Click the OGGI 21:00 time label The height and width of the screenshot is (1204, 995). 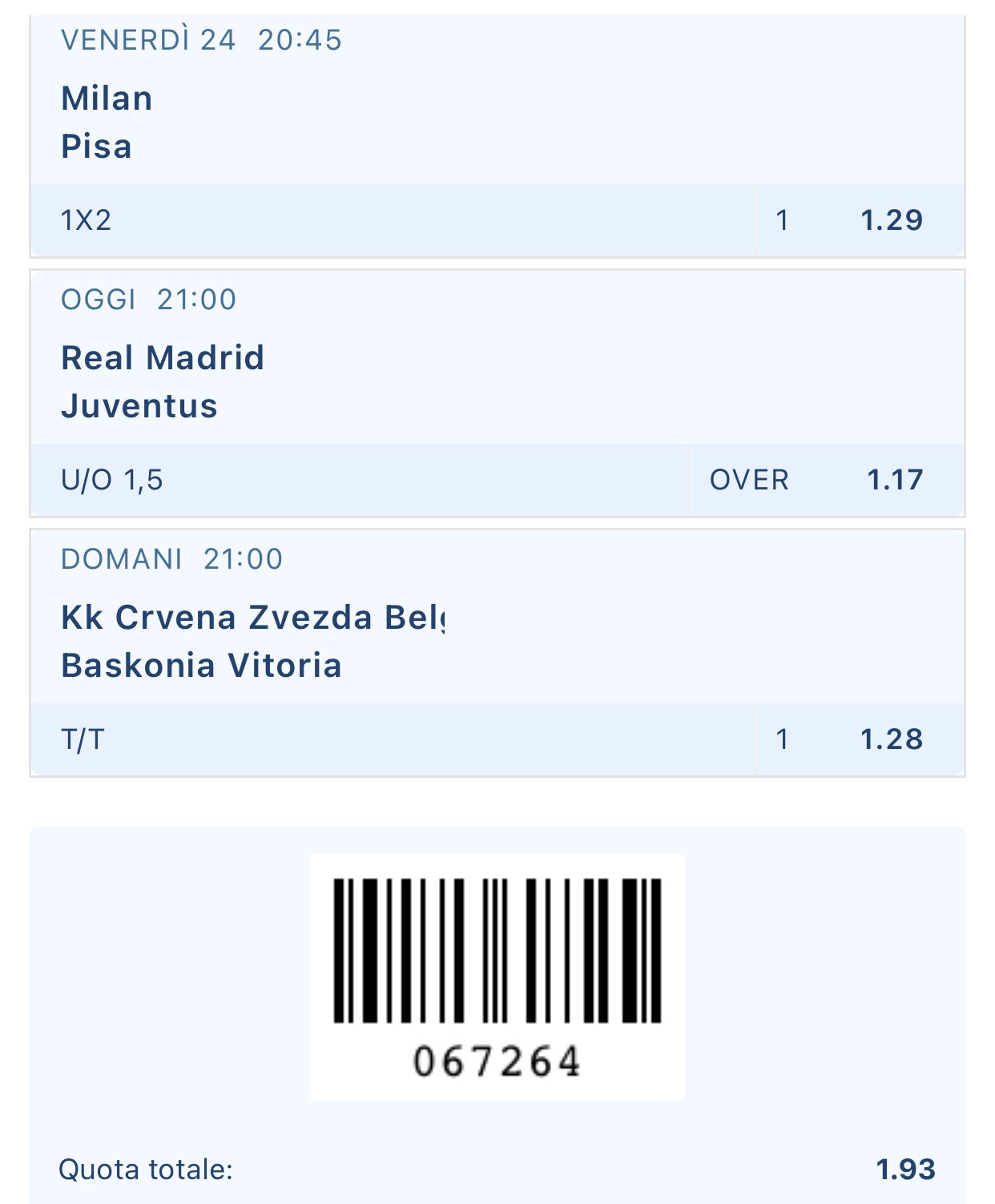tap(148, 300)
